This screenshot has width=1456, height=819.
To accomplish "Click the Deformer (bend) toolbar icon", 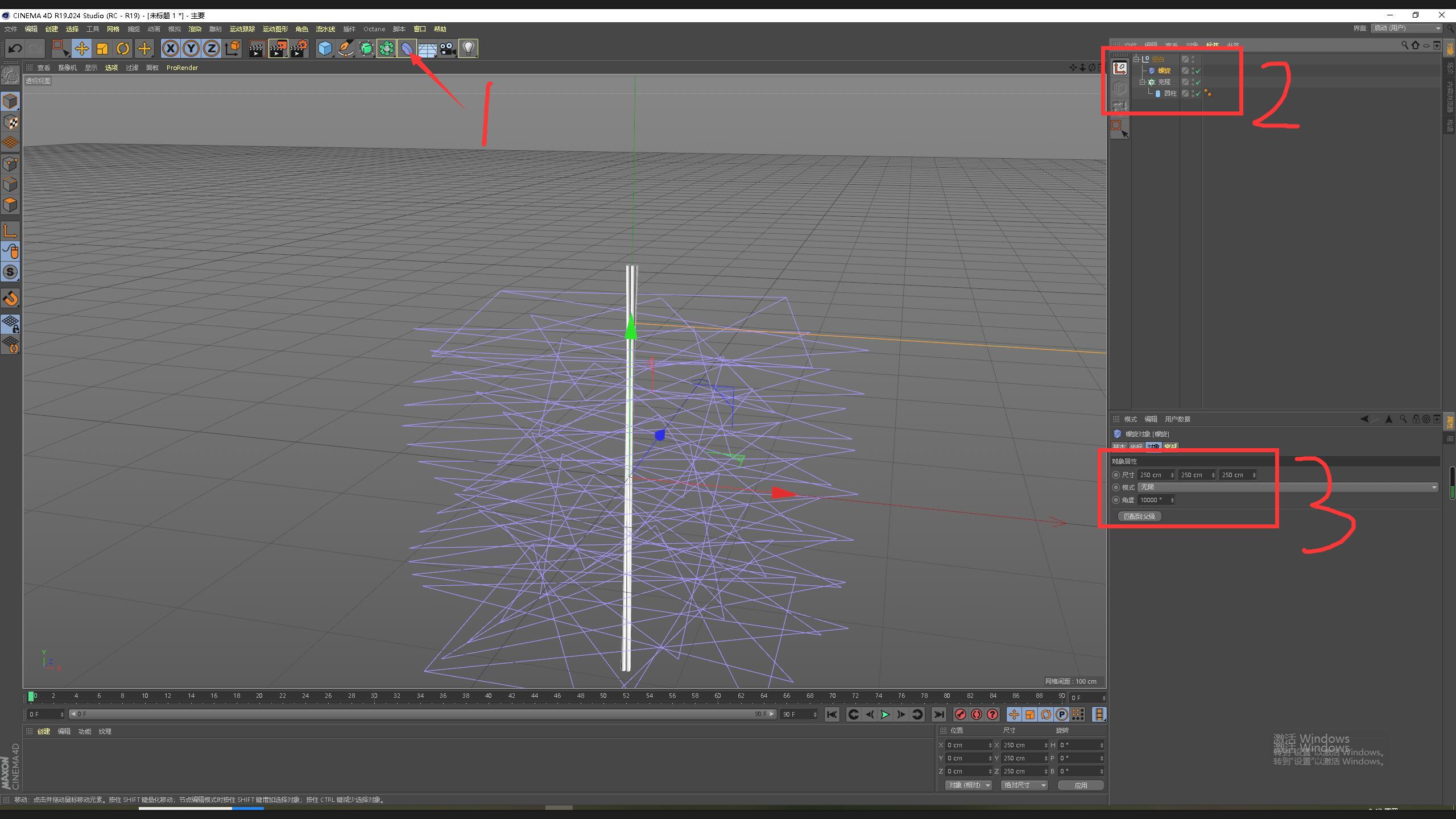I will click(x=407, y=49).
